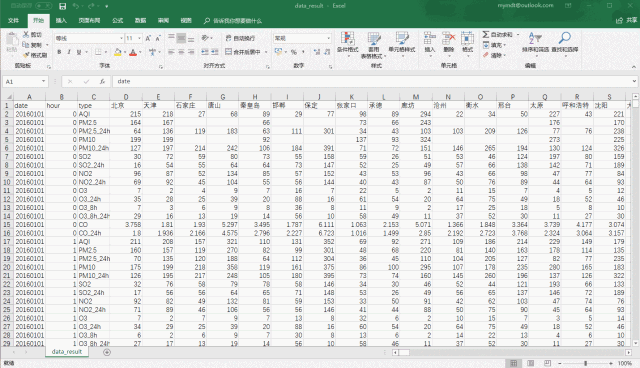Click the Insert Function fx icon
This screenshot has width=640, height=368.
[102, 82]
